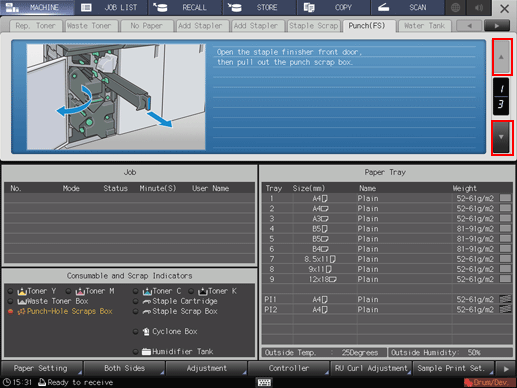Open the on-screen keyboard icon
517x388 pixels.
pos(264,382)
